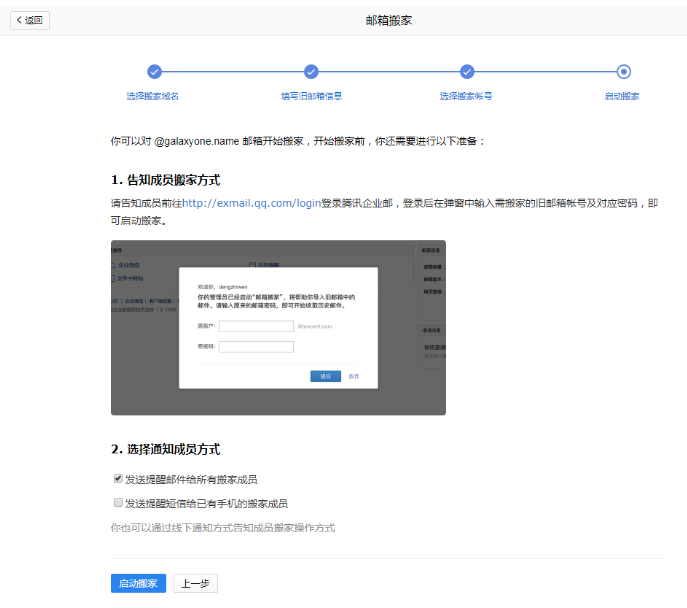This screenshot has height=608, width=687.
Task: Uncheck 发送提醒邮件给所有搬家成员 checkbox
Action: tap(118, 479)
